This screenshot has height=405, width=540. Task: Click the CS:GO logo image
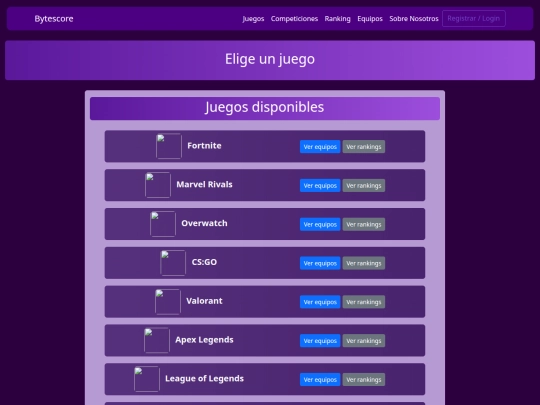click(173, 263)
